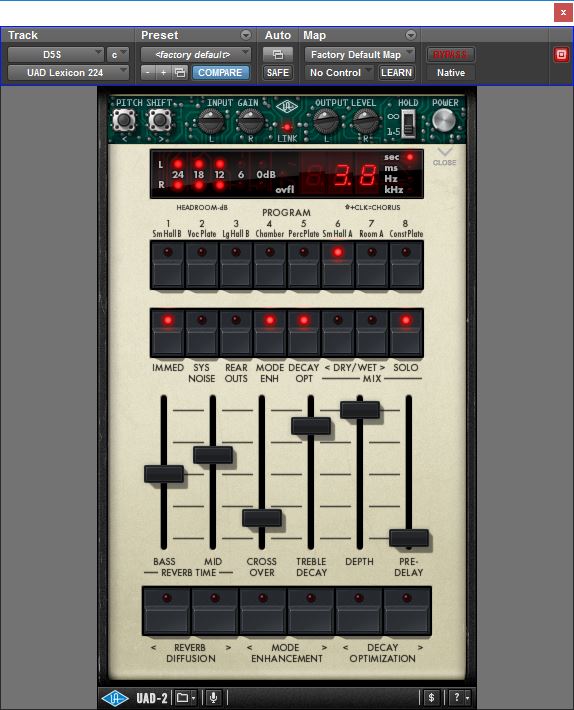Collapse the panel with CLOSE chevron
The width and height of the screenshot is (574, 710).
pos(444,157)
